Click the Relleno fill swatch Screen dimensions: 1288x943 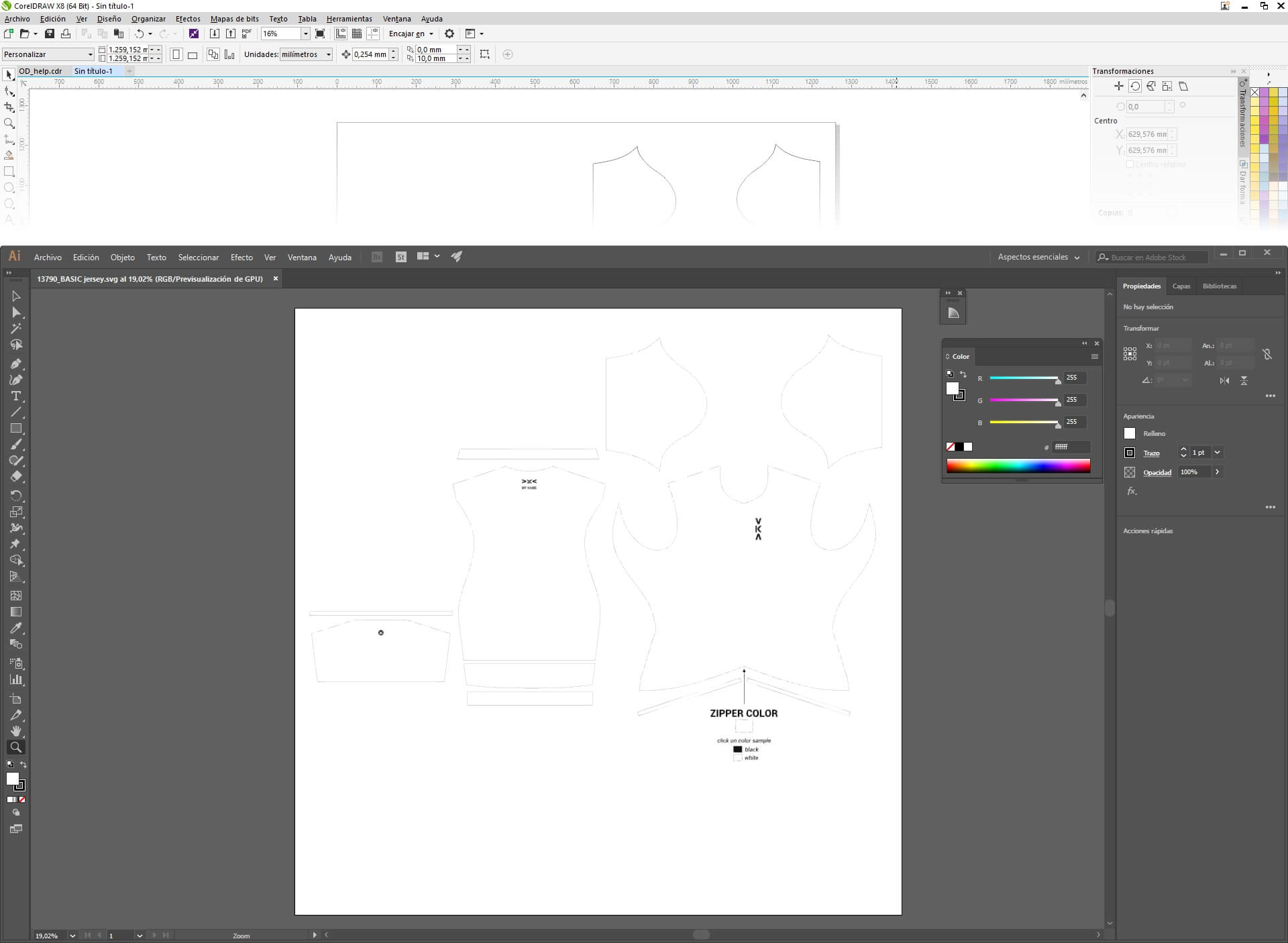[1130, 434]
